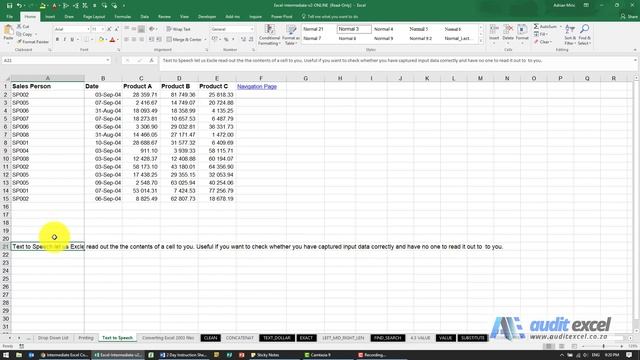
Task: Decrease font size
Action: pos(116,29)
